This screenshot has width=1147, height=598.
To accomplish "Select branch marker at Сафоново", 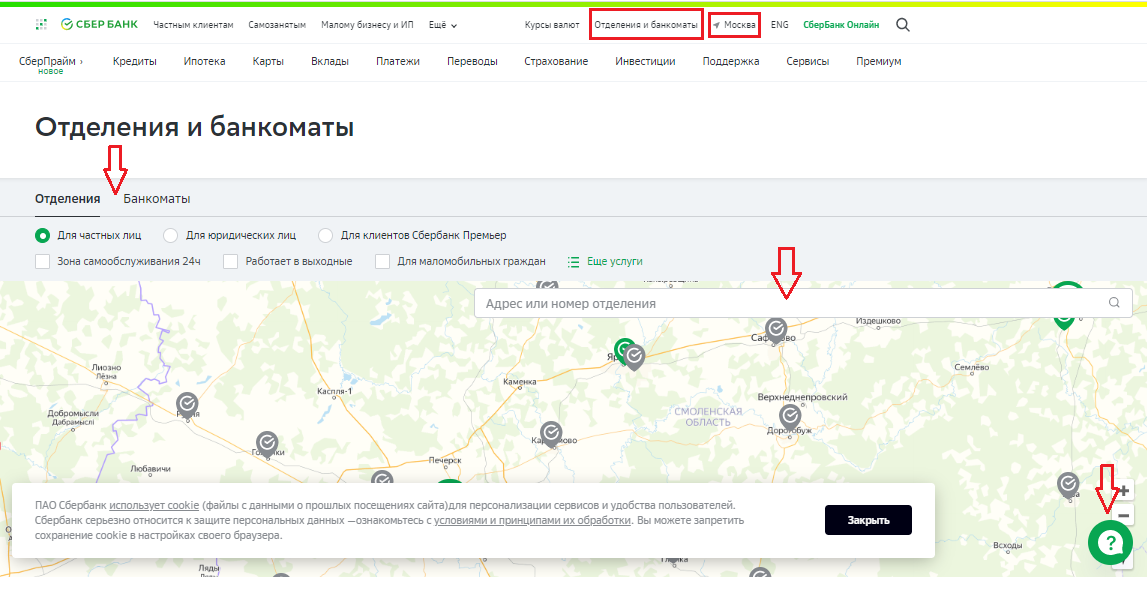I will [x=776, y=329].
